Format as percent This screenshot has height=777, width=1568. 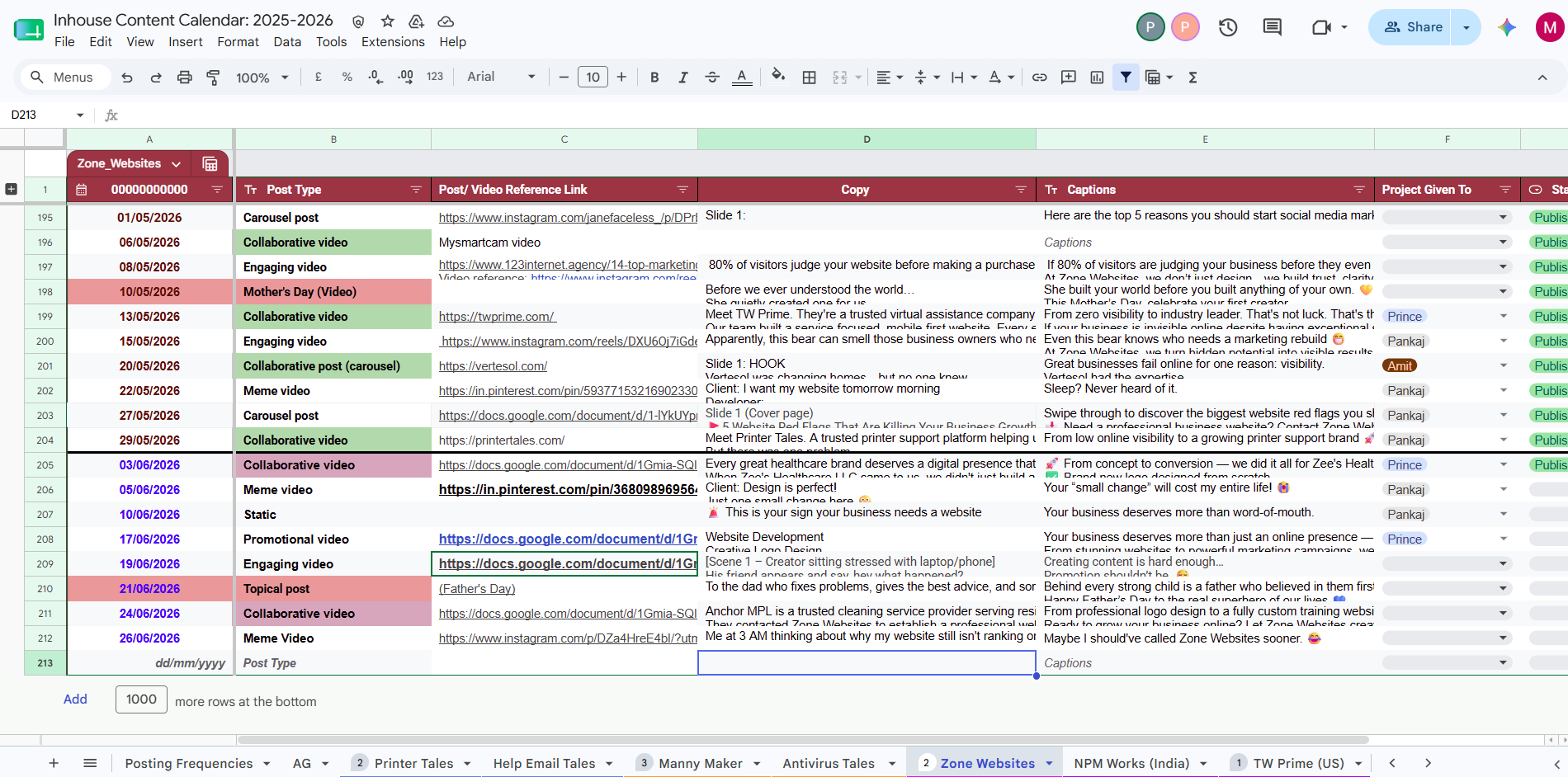(347, 77)
